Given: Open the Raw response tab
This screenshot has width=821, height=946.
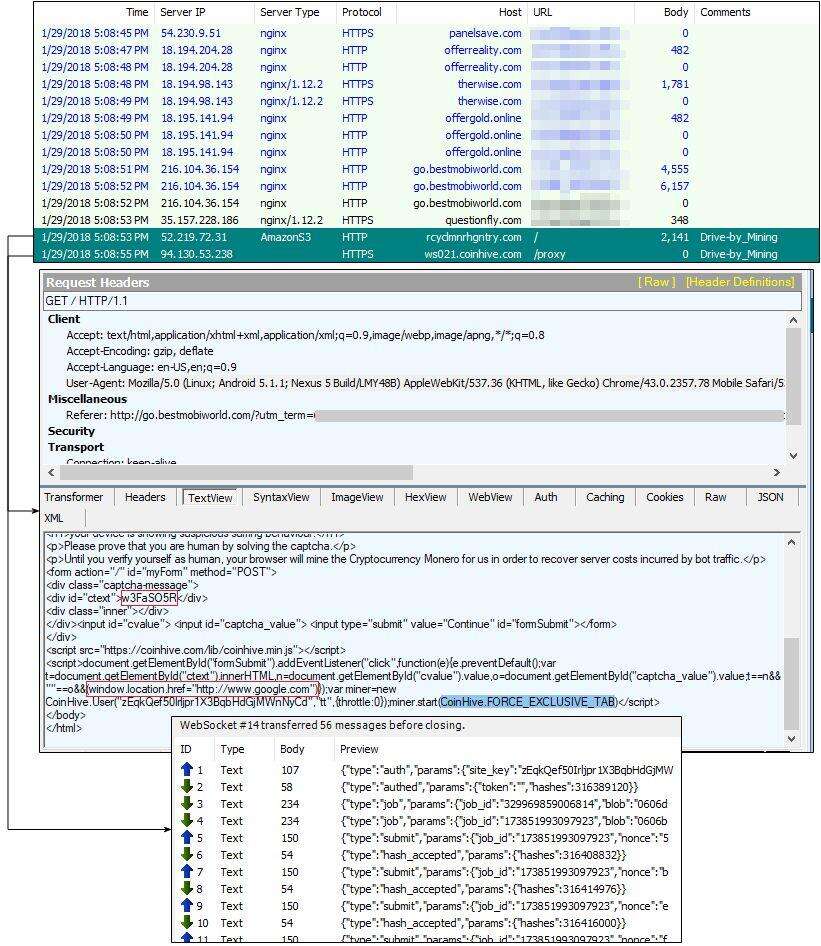Looking at the screenshot, I should [715, 497].
